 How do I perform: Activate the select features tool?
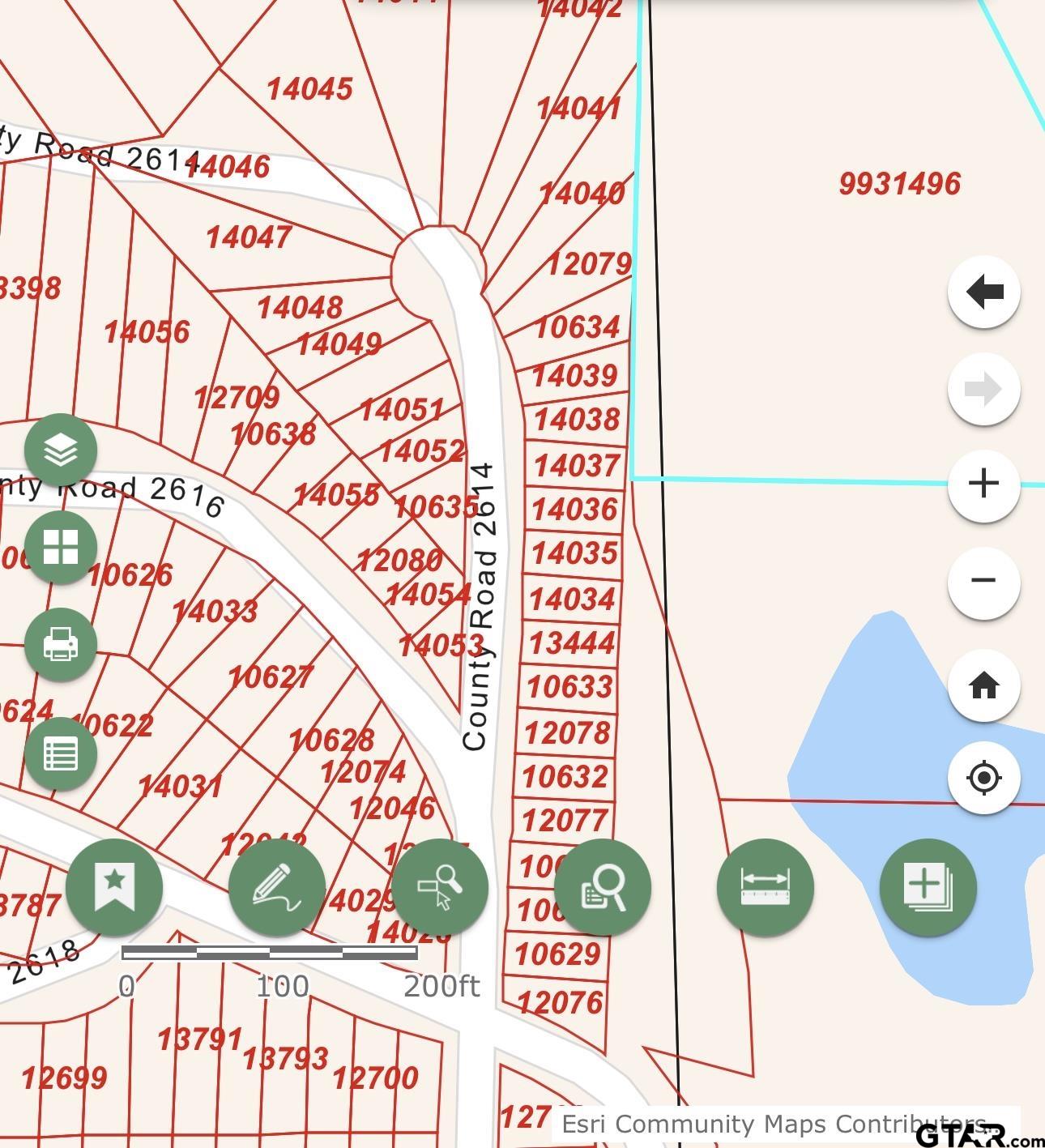pyautogui.click(x=441, y=887)
